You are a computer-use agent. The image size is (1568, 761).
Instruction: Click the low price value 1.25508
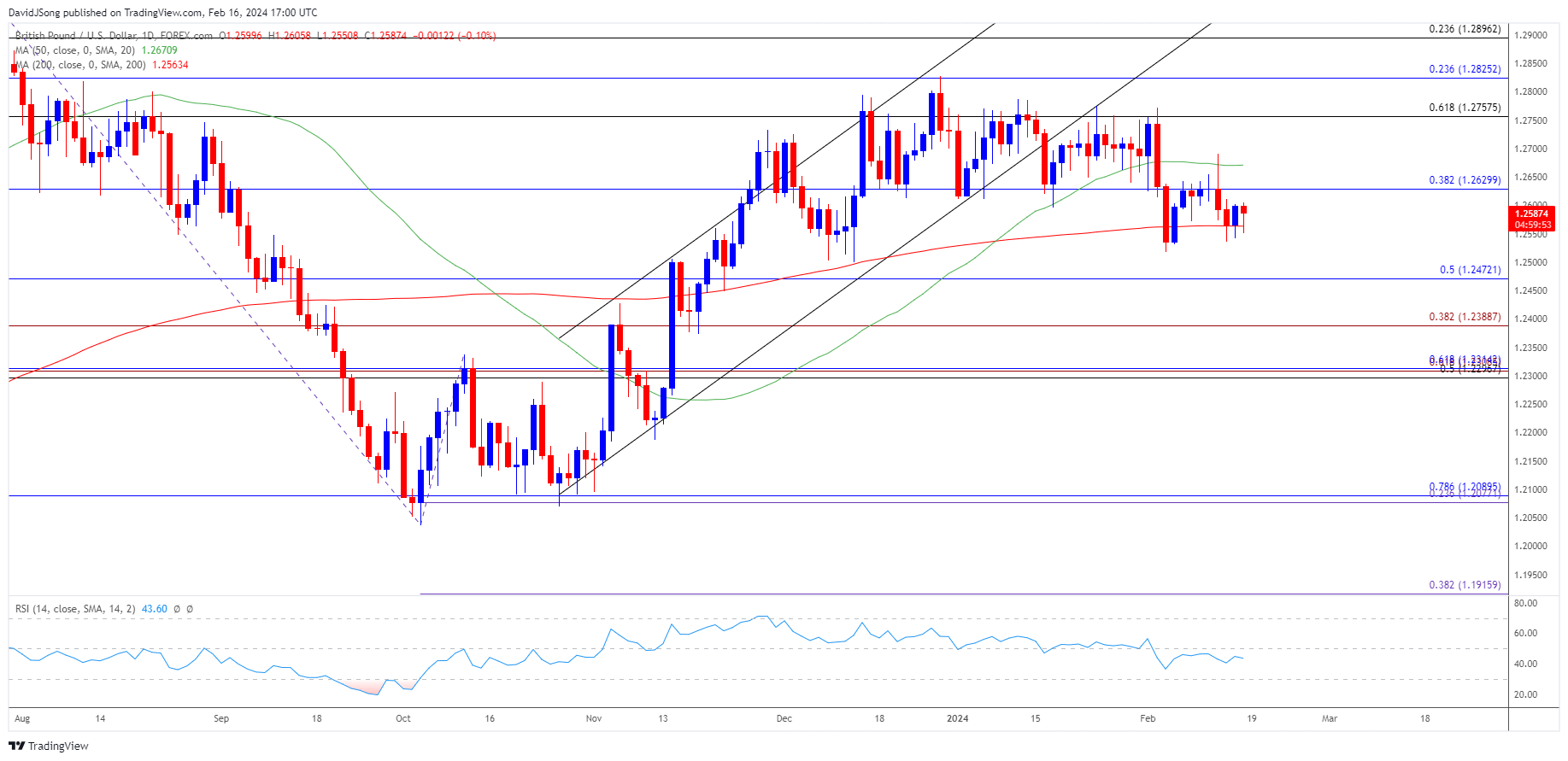341,36
